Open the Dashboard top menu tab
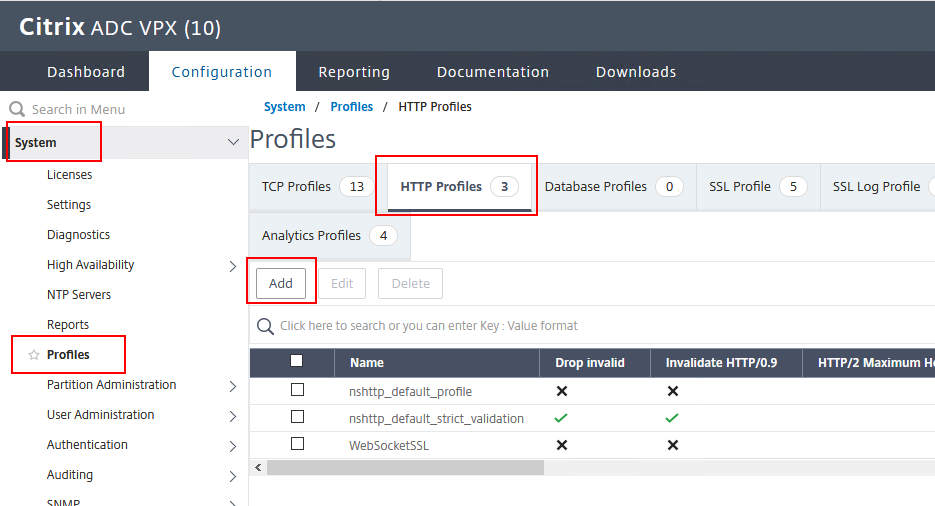This screenshot has height=506, width=935. 86,72
